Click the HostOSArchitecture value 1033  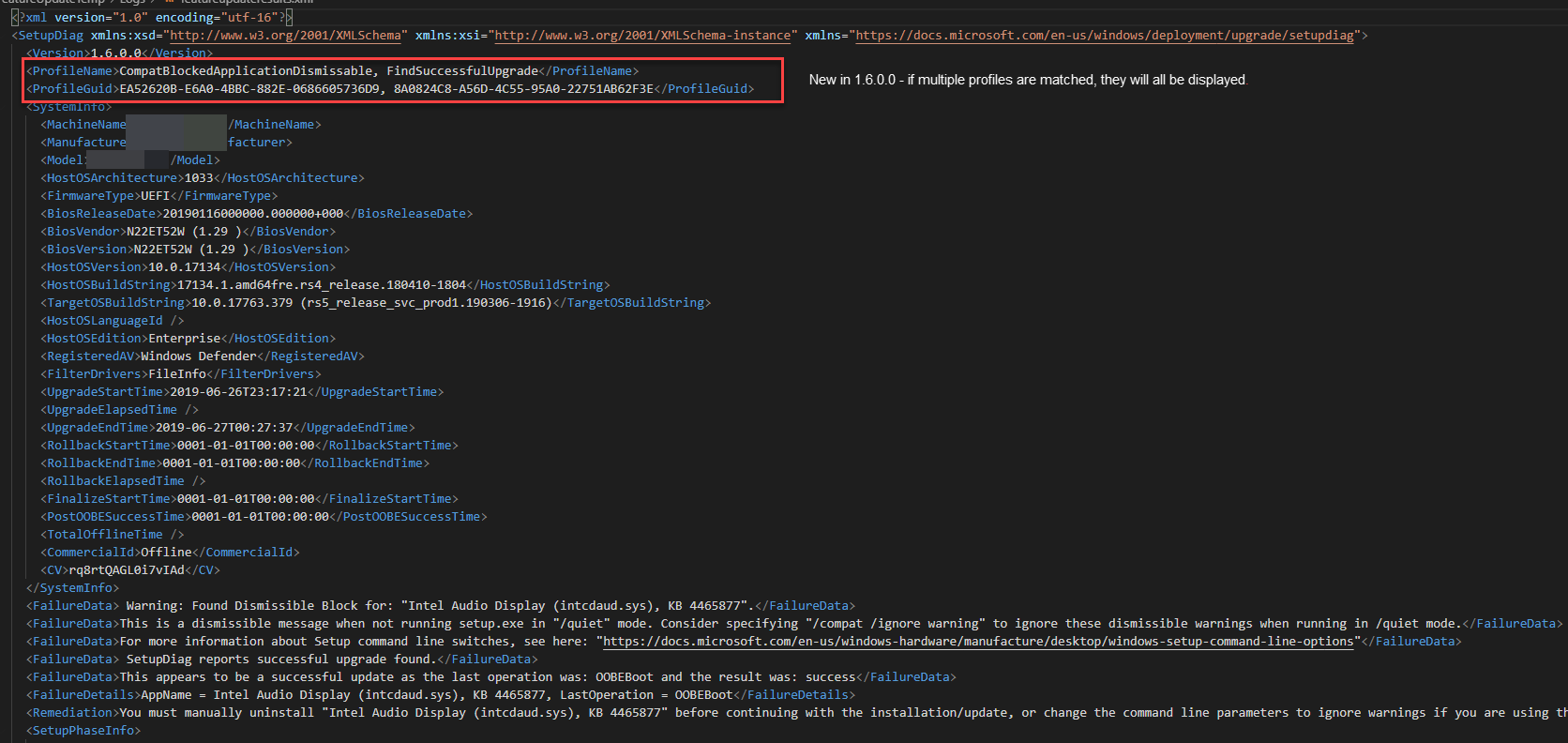pos(199,177)
